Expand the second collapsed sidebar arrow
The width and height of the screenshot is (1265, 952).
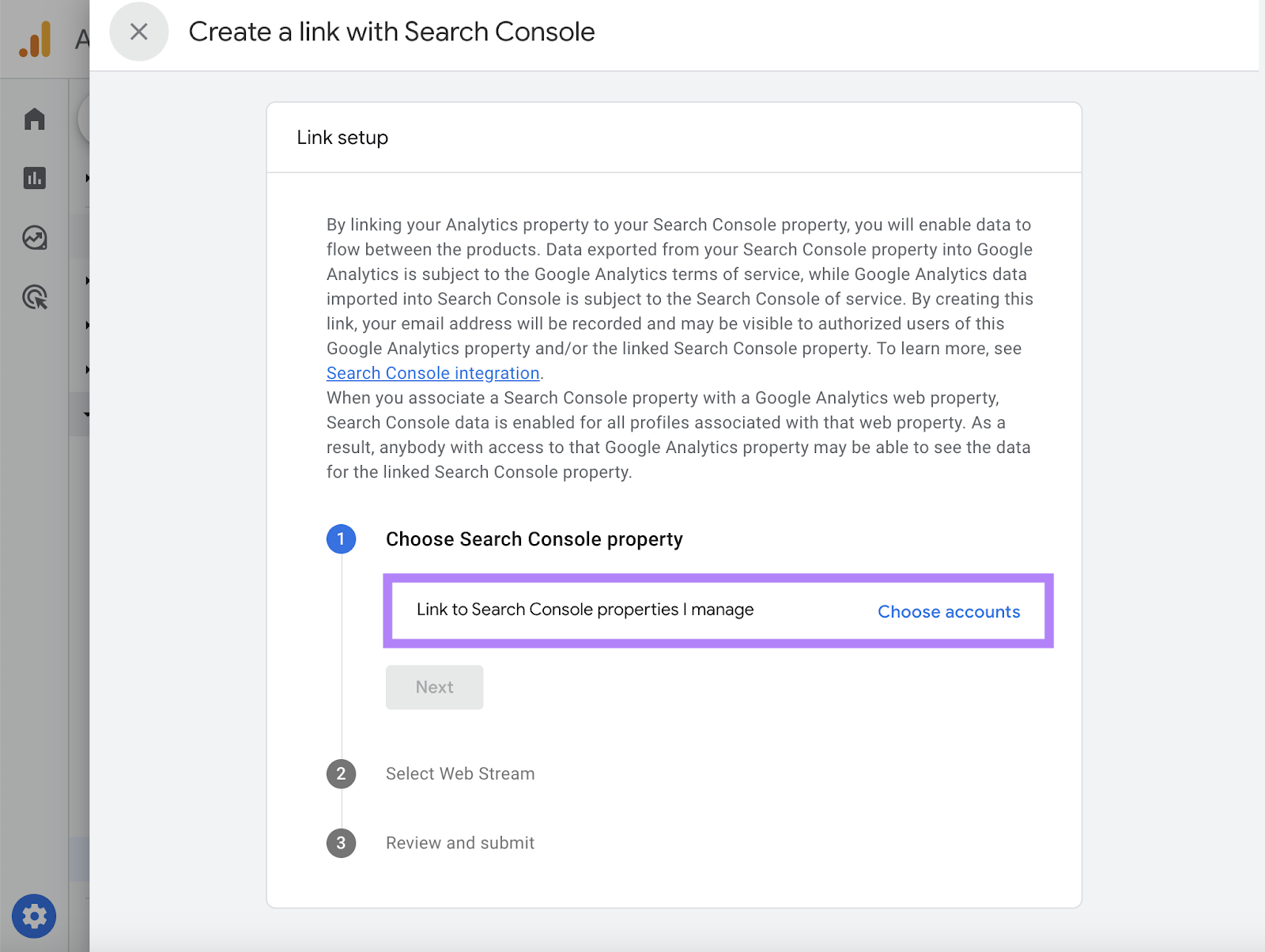[x=87, y=280]
